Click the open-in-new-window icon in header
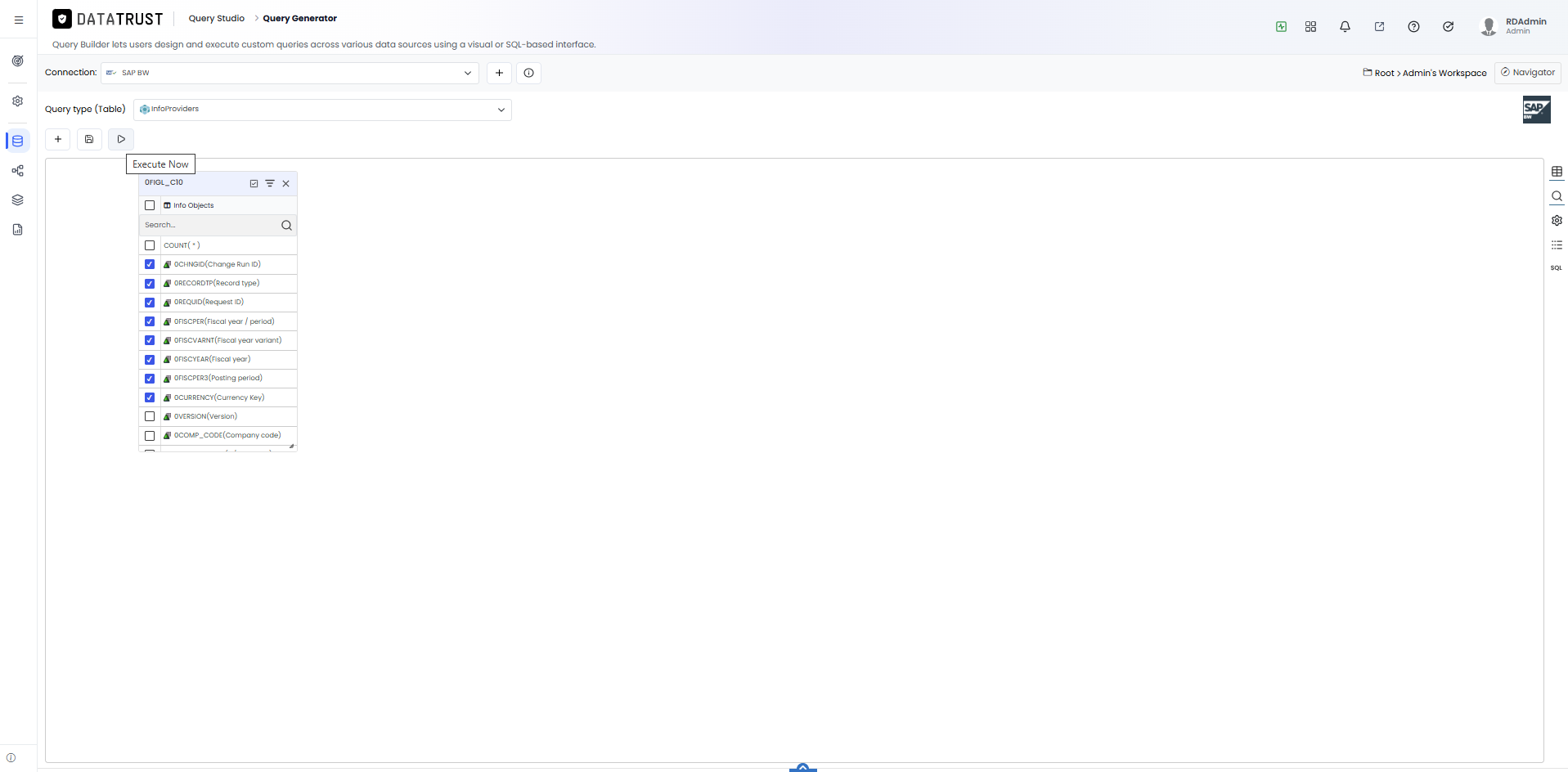Screen dimensions: 1568x772 point(1379,26)
